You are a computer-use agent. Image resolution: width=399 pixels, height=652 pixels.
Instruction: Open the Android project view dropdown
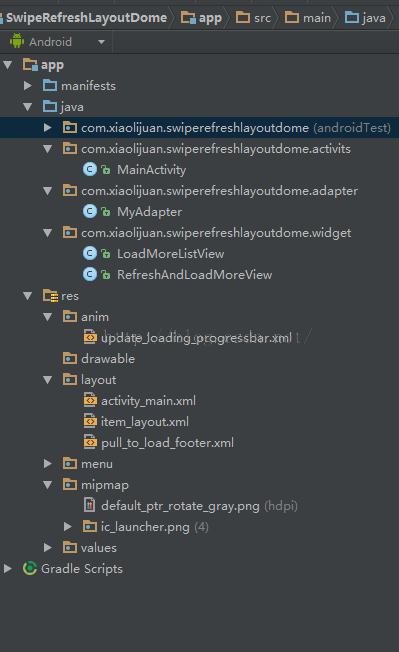point(101,42)
